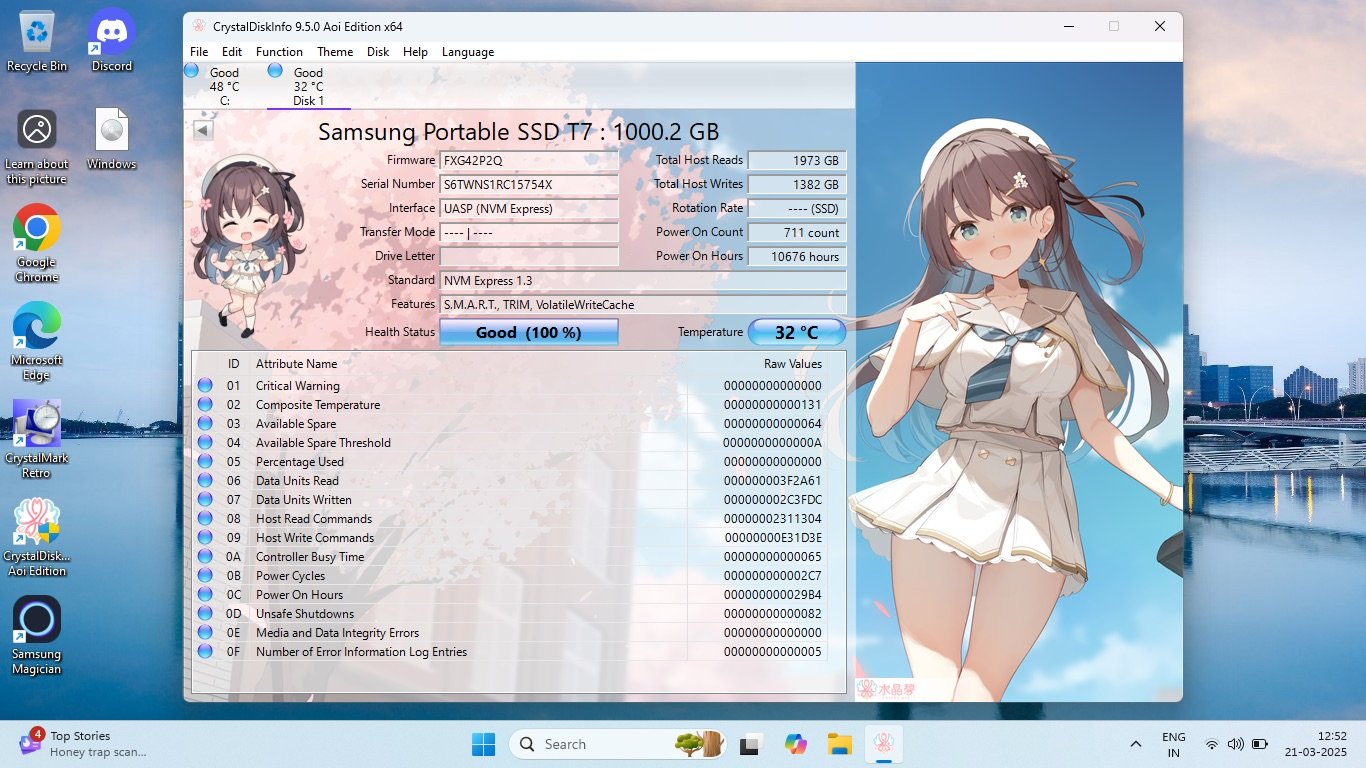1366x768 pixels.
Task: Click the Standard field NVM Express 1.3
Action: (643, 281)
